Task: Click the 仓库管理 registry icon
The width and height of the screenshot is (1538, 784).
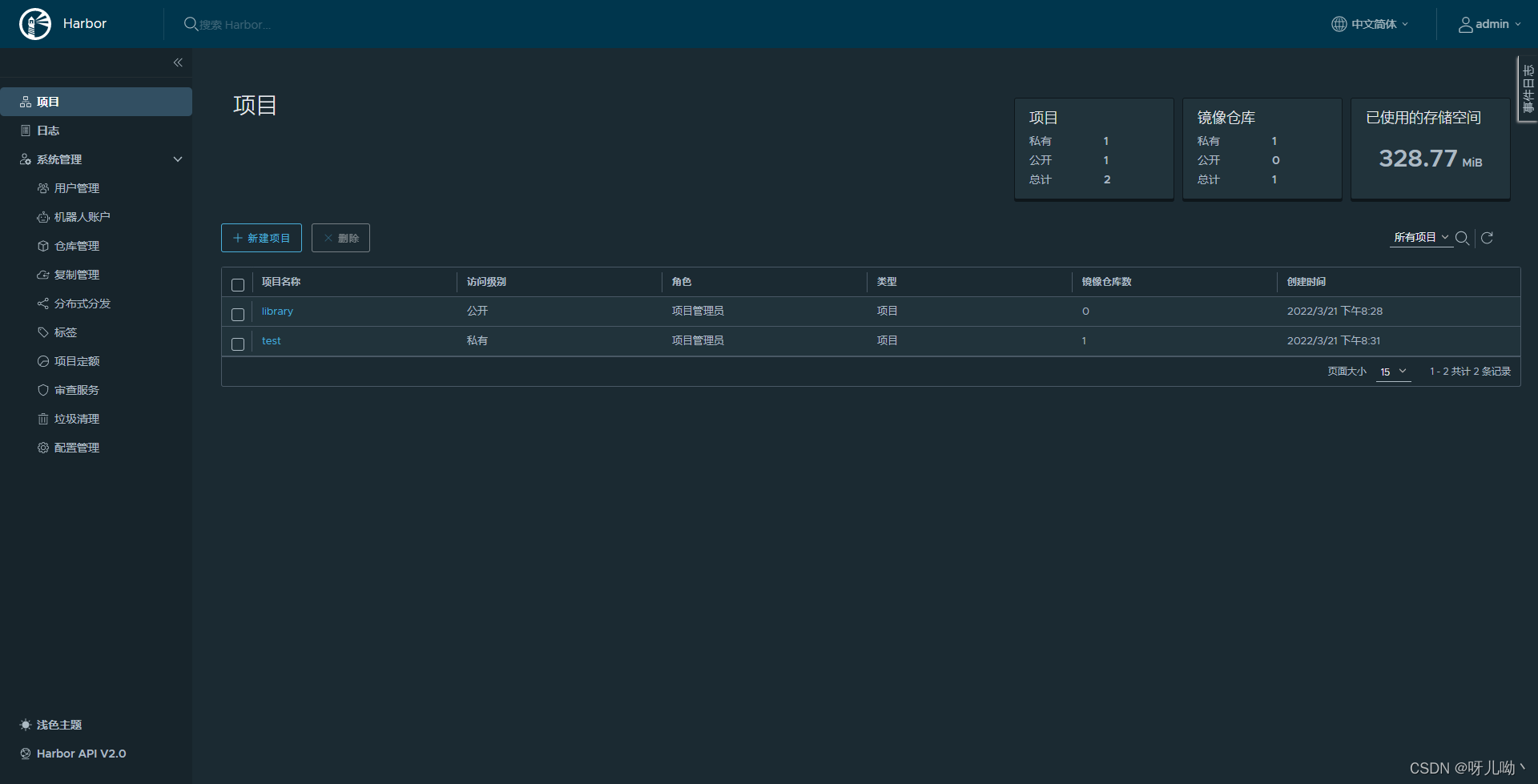Action: pyautogui.click(x=43, y=246)
